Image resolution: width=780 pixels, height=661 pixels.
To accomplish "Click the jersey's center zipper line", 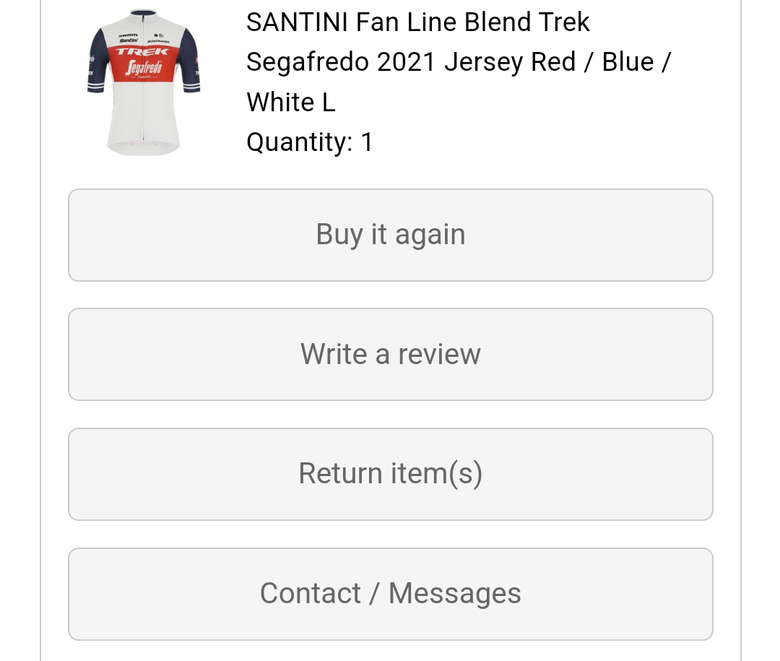I will tap(144, 80).
